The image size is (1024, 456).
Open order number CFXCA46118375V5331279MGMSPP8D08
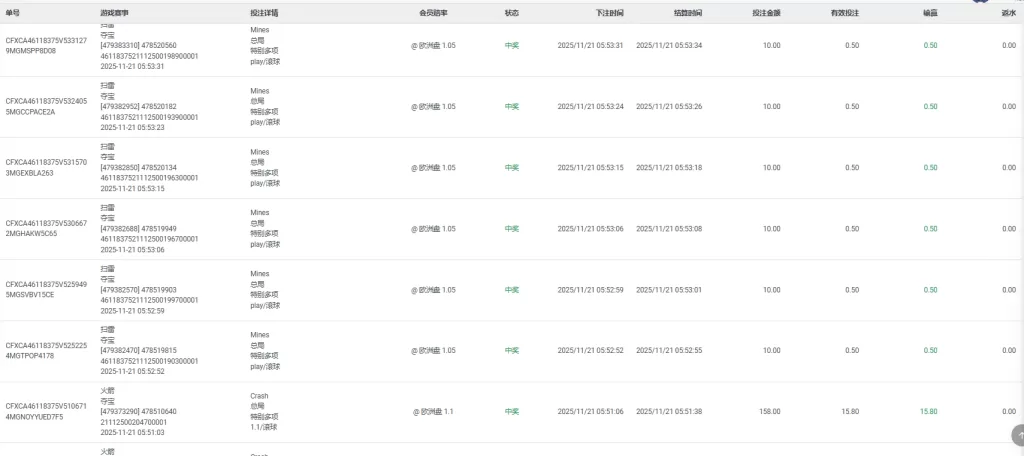46,45
